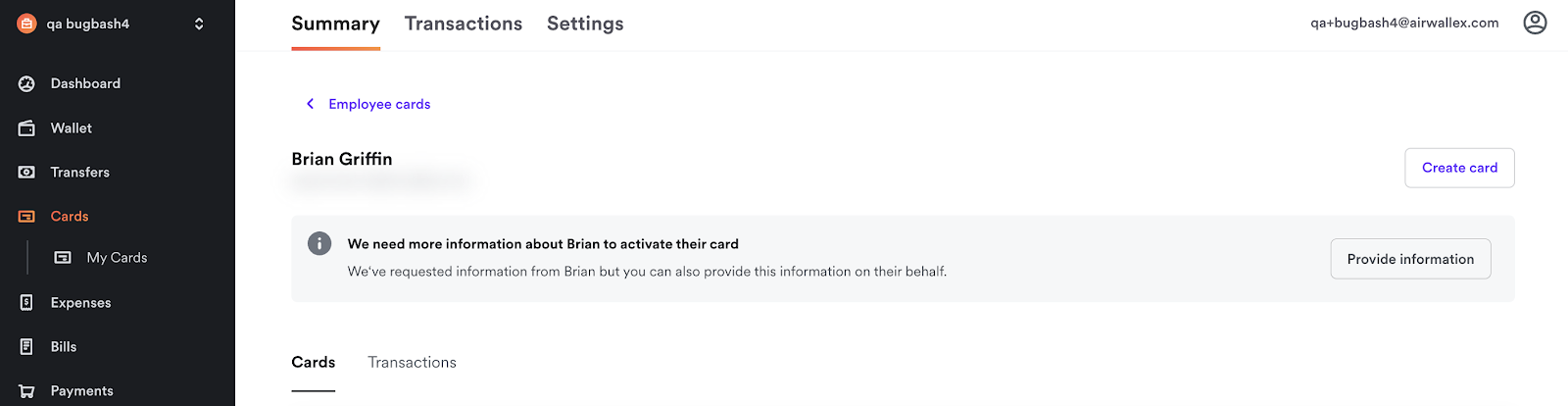Go back via Employee cards link
1568x406 pixels.
(379, 104)
